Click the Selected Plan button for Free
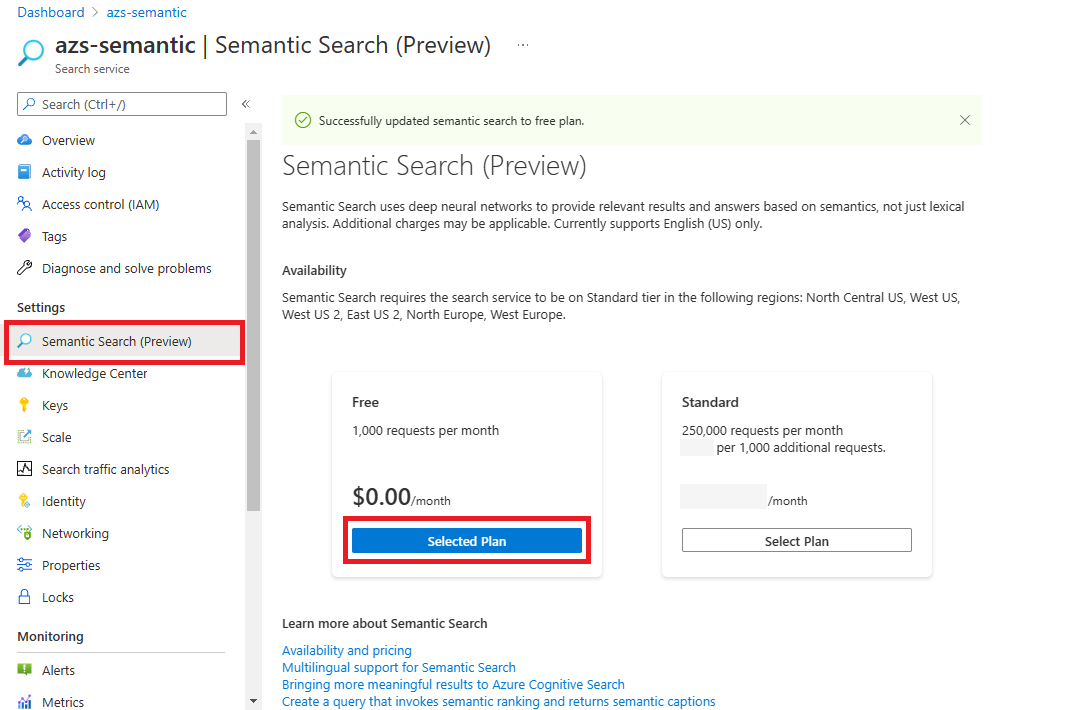Viewport: 1070px width, 710px height. 466,541
